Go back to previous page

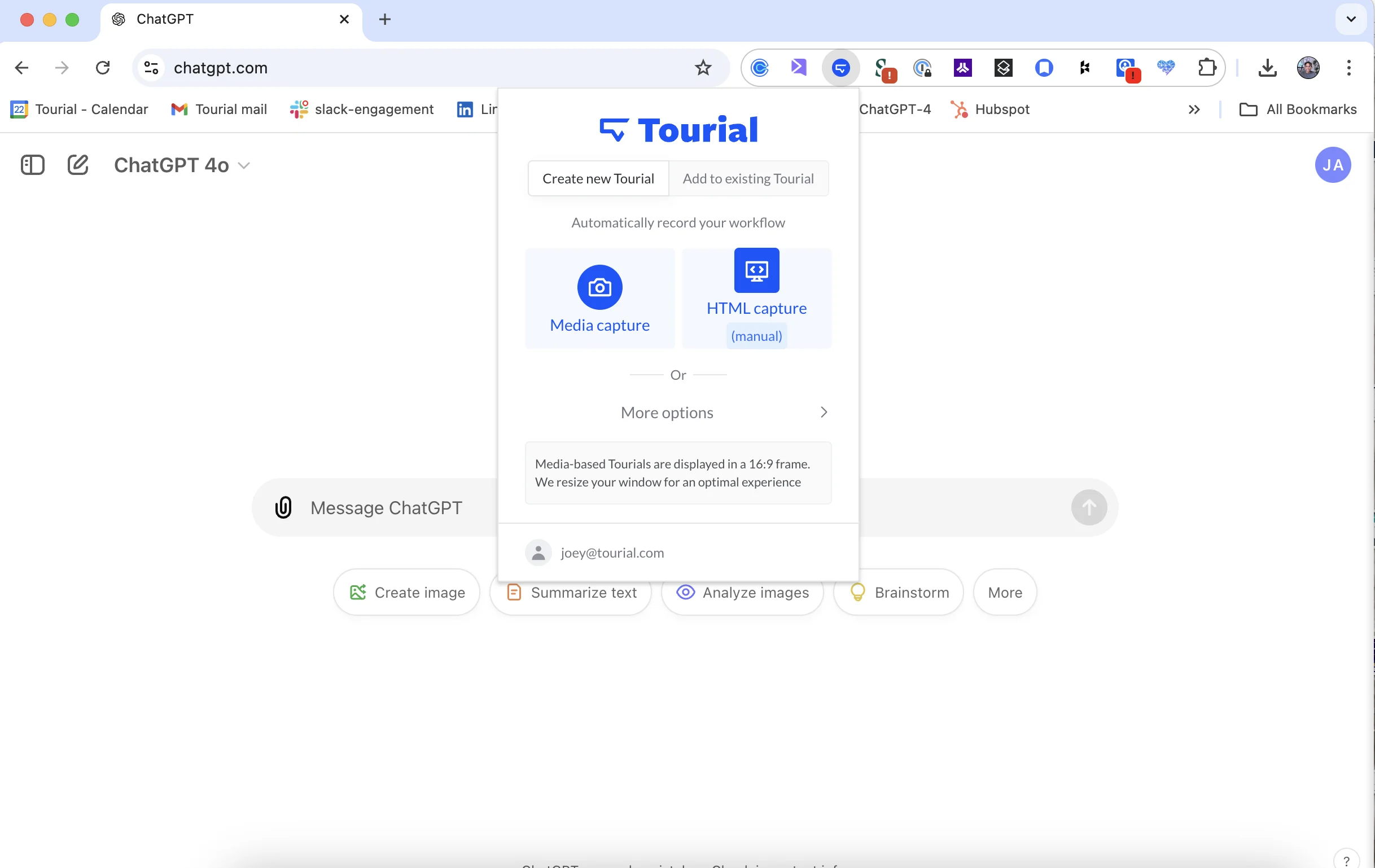pyautogui.click(x=21, y=68)
